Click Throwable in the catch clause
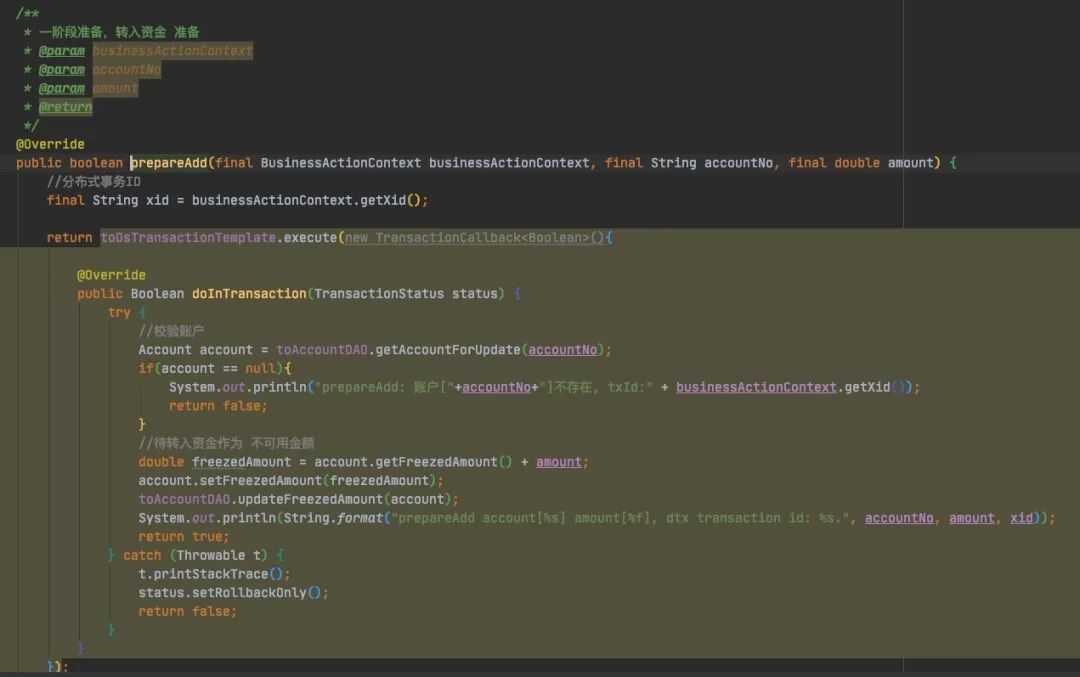The image size is (1080, 677). pyautogui.click(x=210, y=556)
